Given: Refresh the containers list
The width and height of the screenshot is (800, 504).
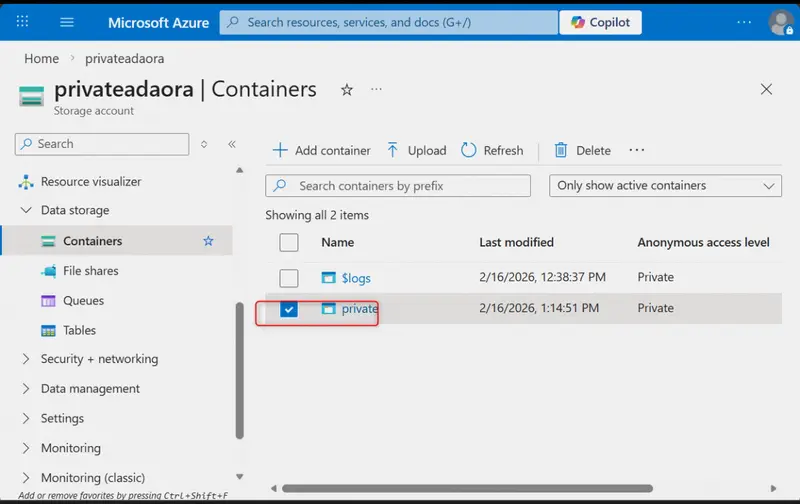Looking at the screenshot, I should coord(492,150).
